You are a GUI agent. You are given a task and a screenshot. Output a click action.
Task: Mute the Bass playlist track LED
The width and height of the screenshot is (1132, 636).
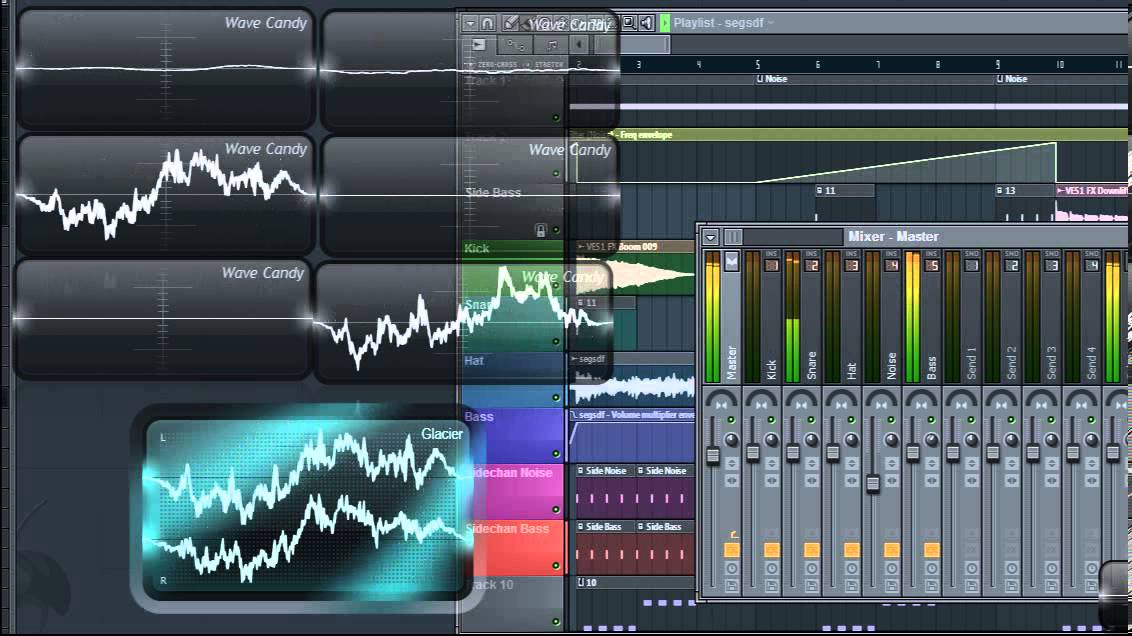pos(556,454)
